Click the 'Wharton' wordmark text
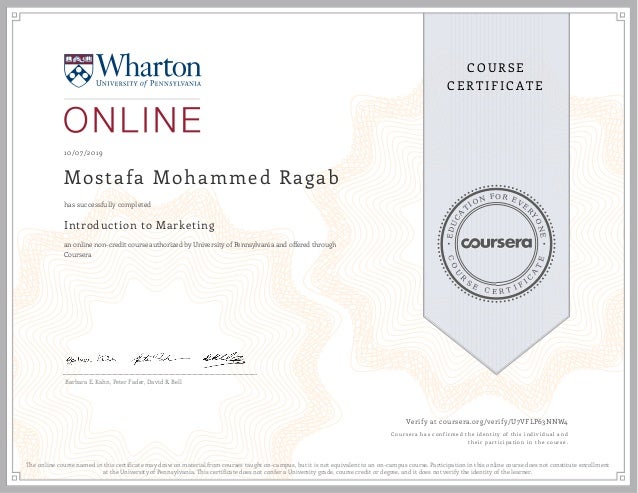 (x=149, y=65)
